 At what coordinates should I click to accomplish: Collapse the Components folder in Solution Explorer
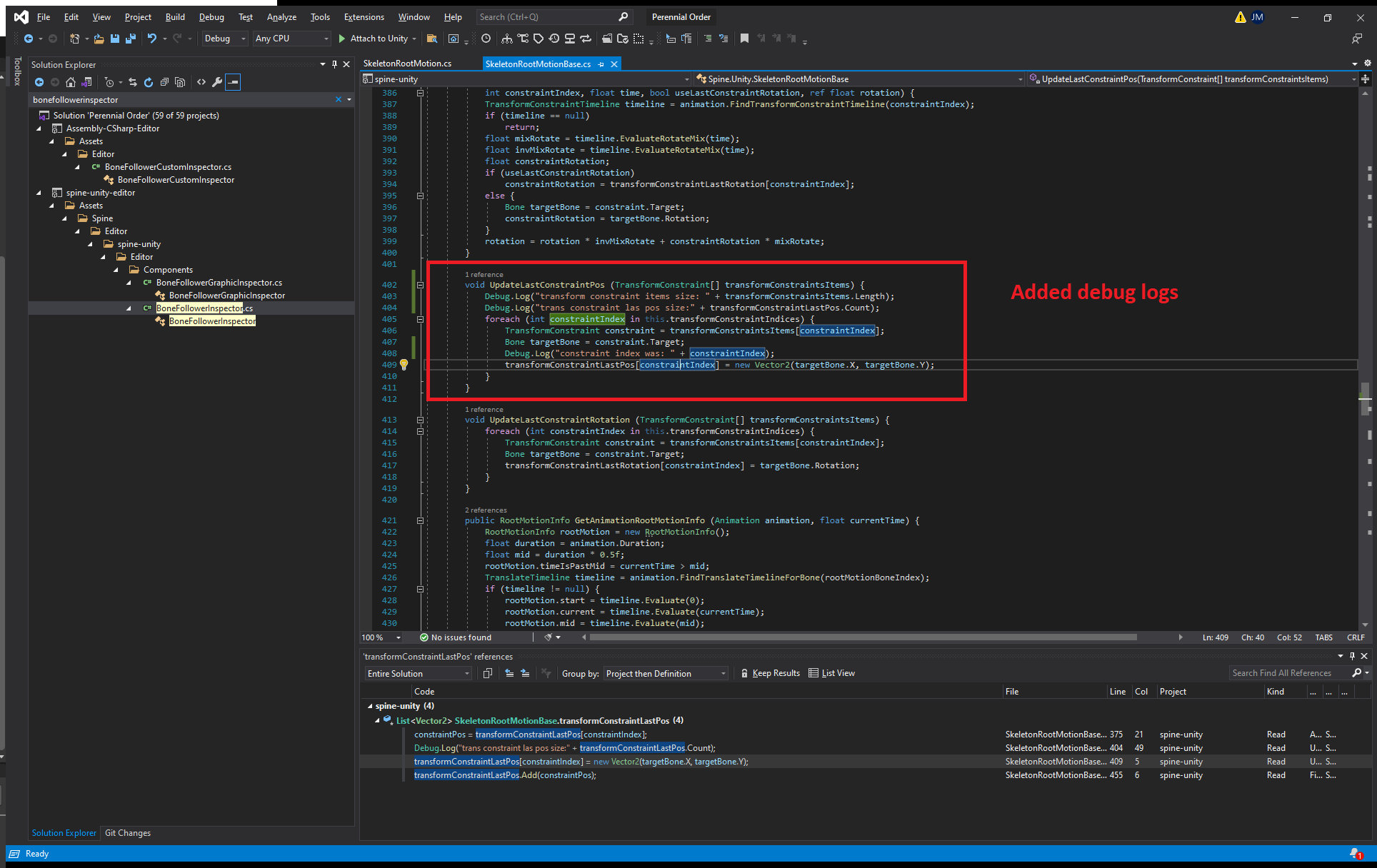116,269
